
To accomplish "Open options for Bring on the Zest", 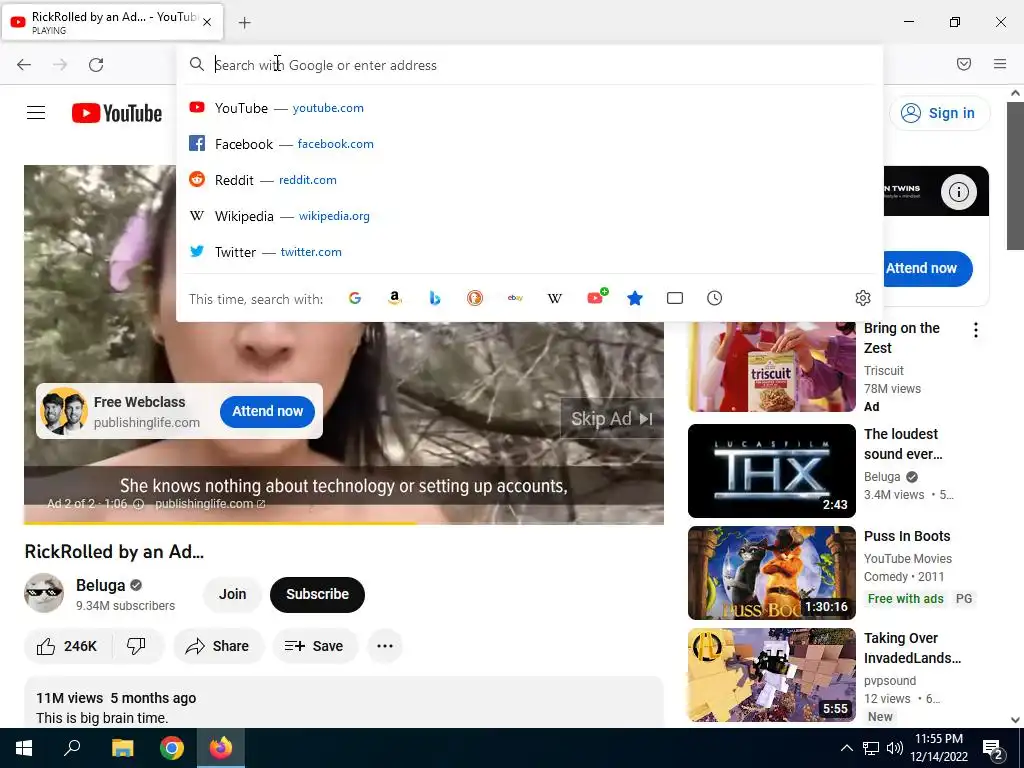I will pos(976,330).
